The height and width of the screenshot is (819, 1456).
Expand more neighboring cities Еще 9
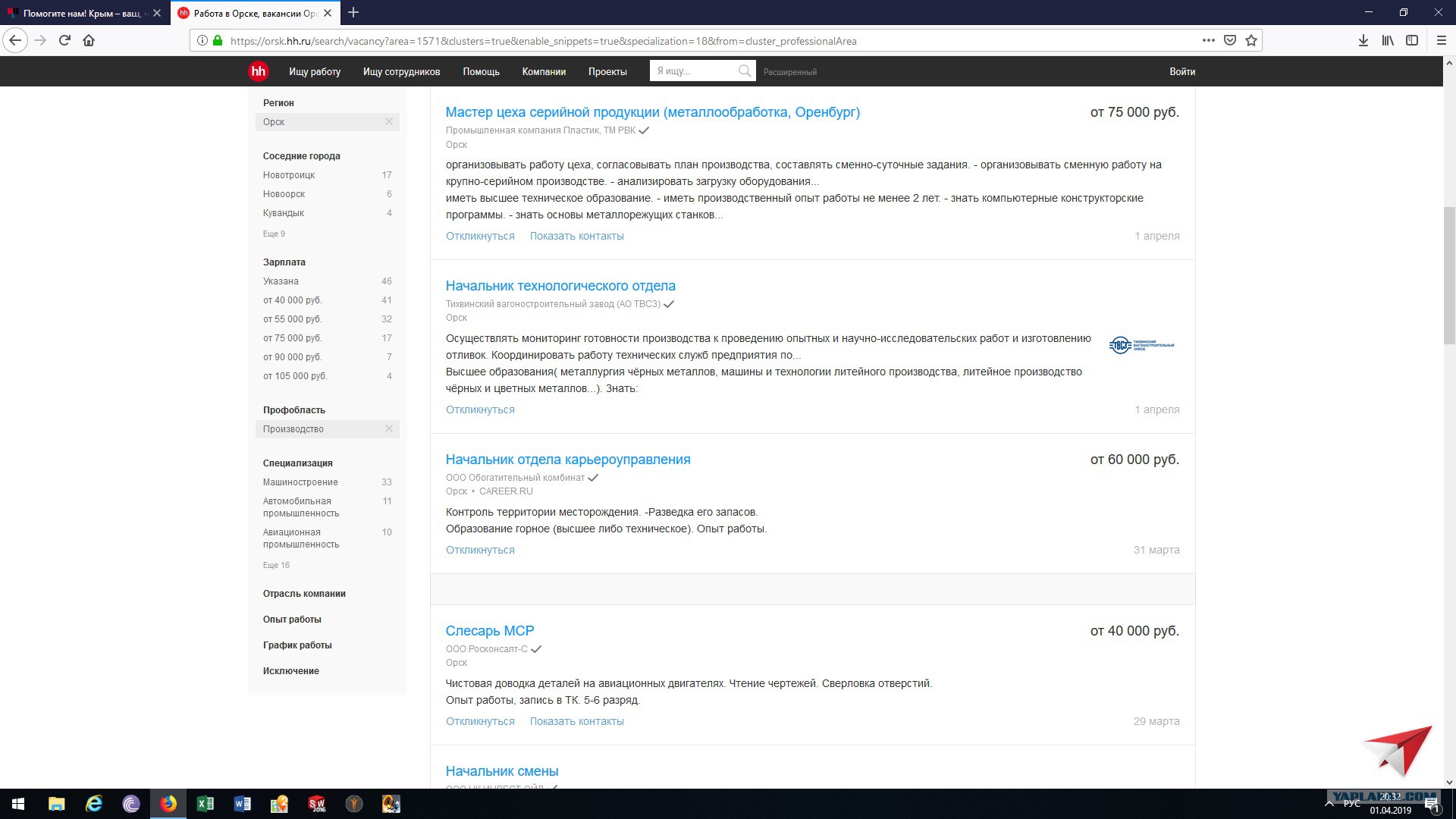(x=274, y=234)
